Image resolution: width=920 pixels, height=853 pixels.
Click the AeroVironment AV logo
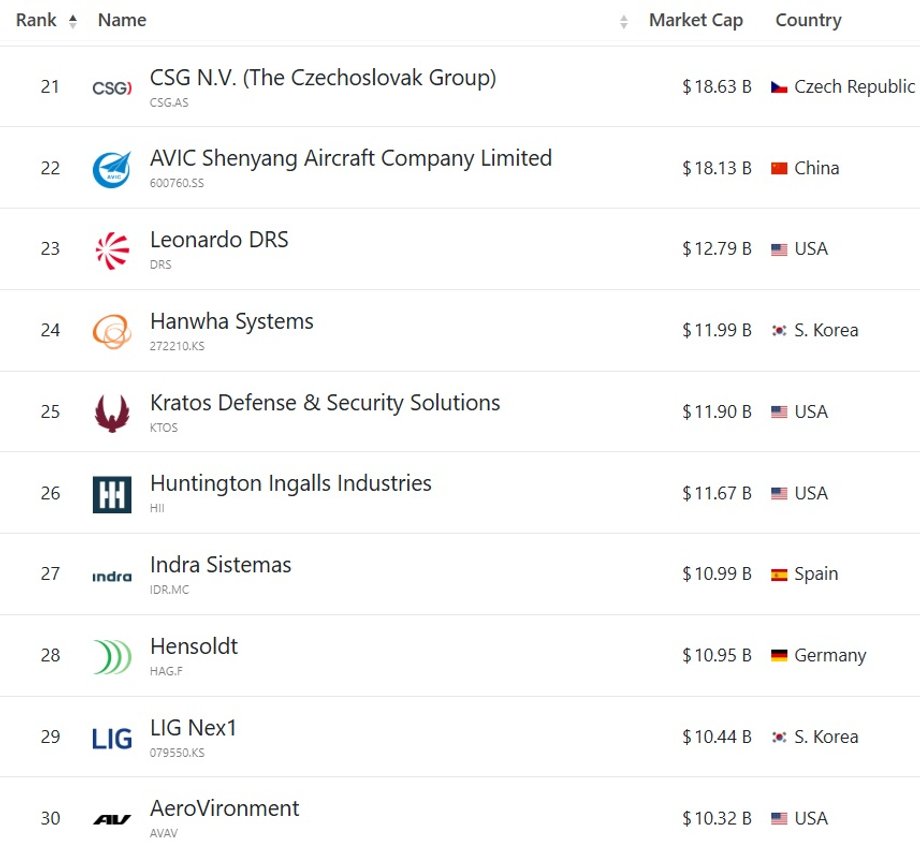click(x=112, y=820)
